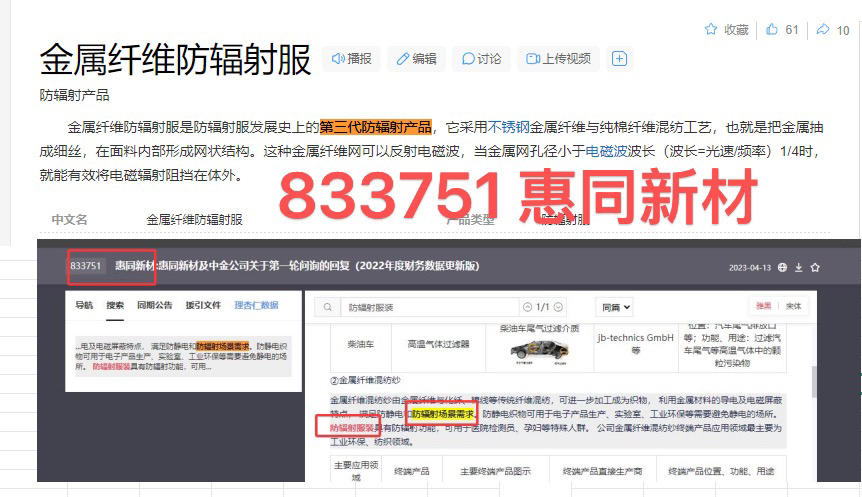Select the 宋体 font option
862x497 pixels.
(793, 306)
